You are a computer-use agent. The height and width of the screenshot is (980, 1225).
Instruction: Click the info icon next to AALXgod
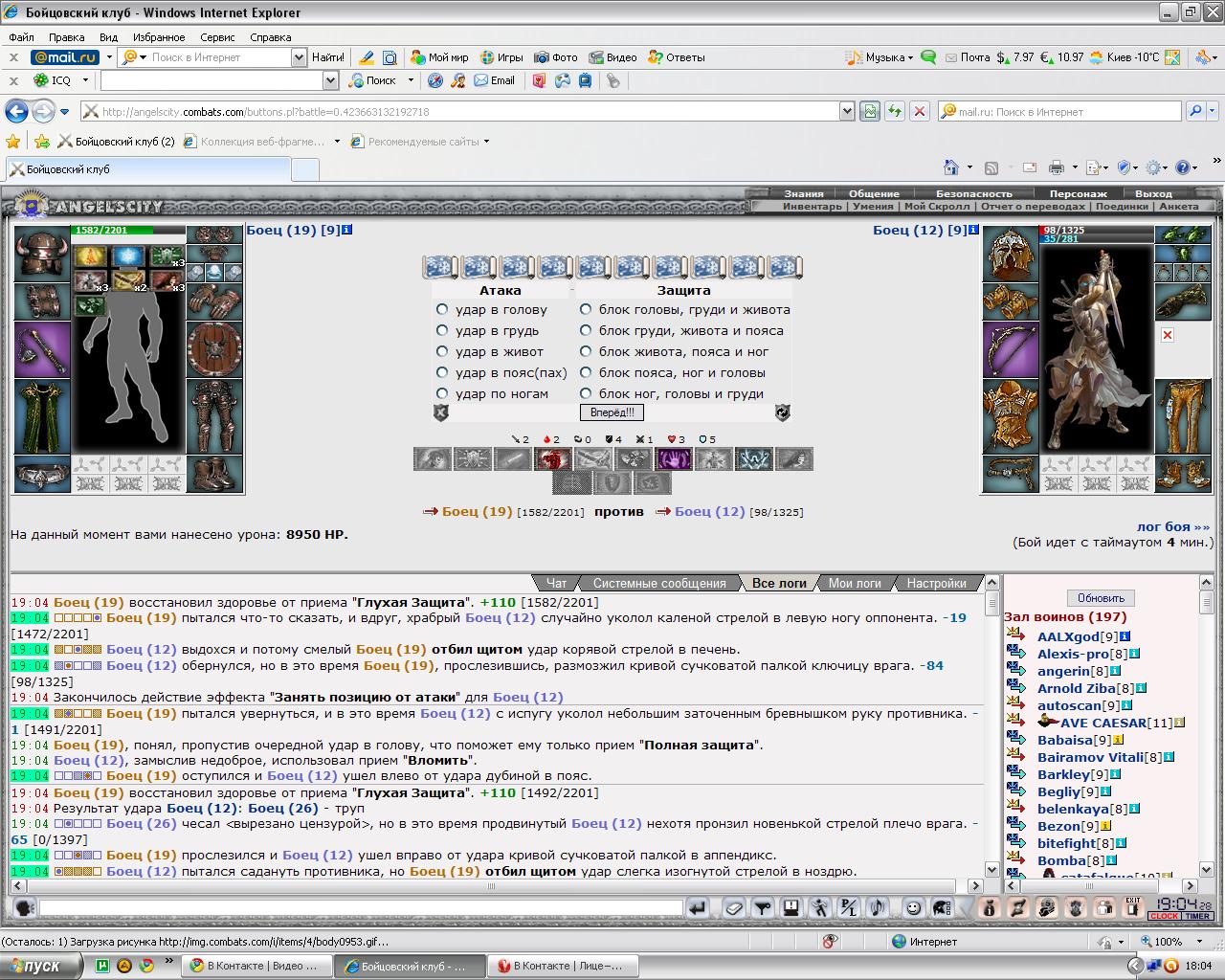click(1125, 636)
